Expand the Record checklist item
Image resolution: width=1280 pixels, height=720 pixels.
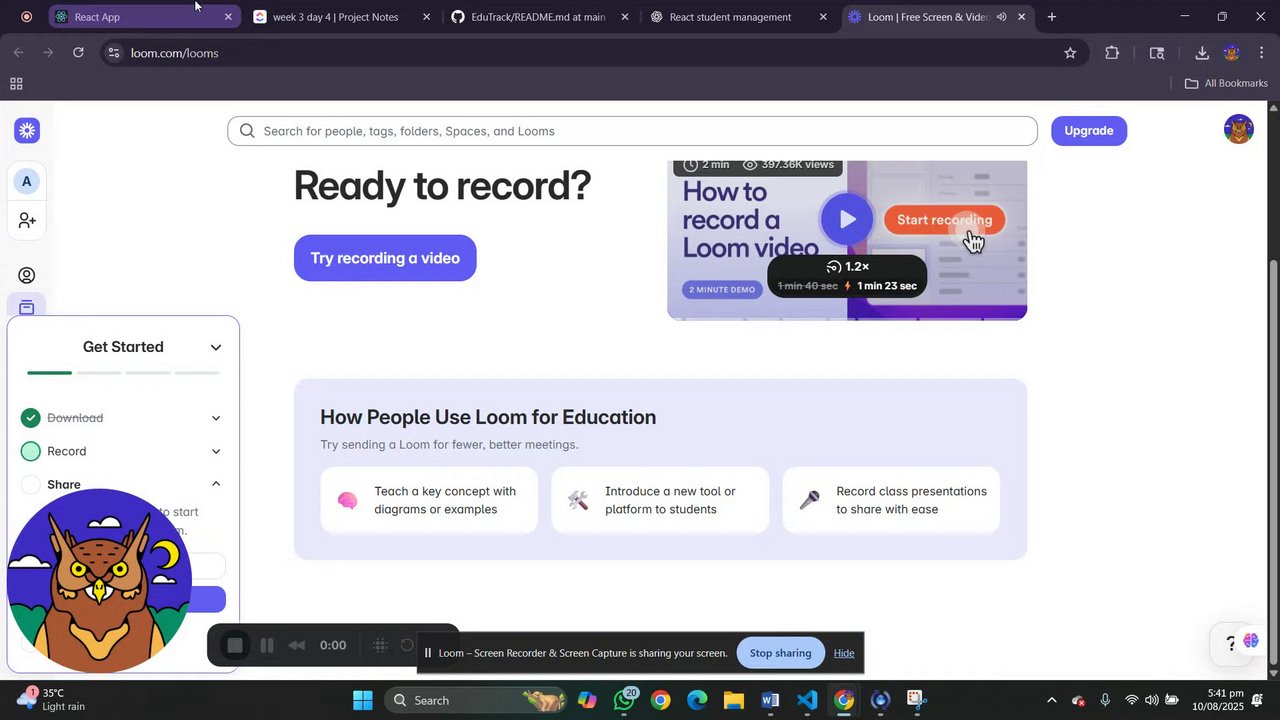click(216, 452)
